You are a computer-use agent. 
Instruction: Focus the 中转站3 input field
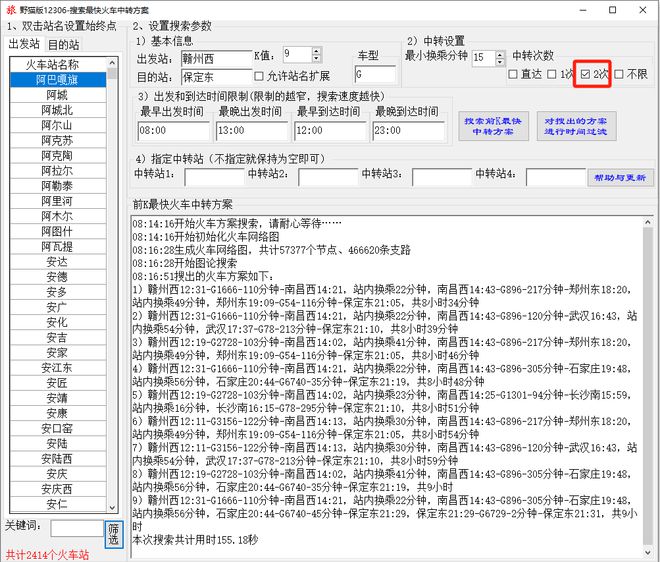click(x=442, y=177)
